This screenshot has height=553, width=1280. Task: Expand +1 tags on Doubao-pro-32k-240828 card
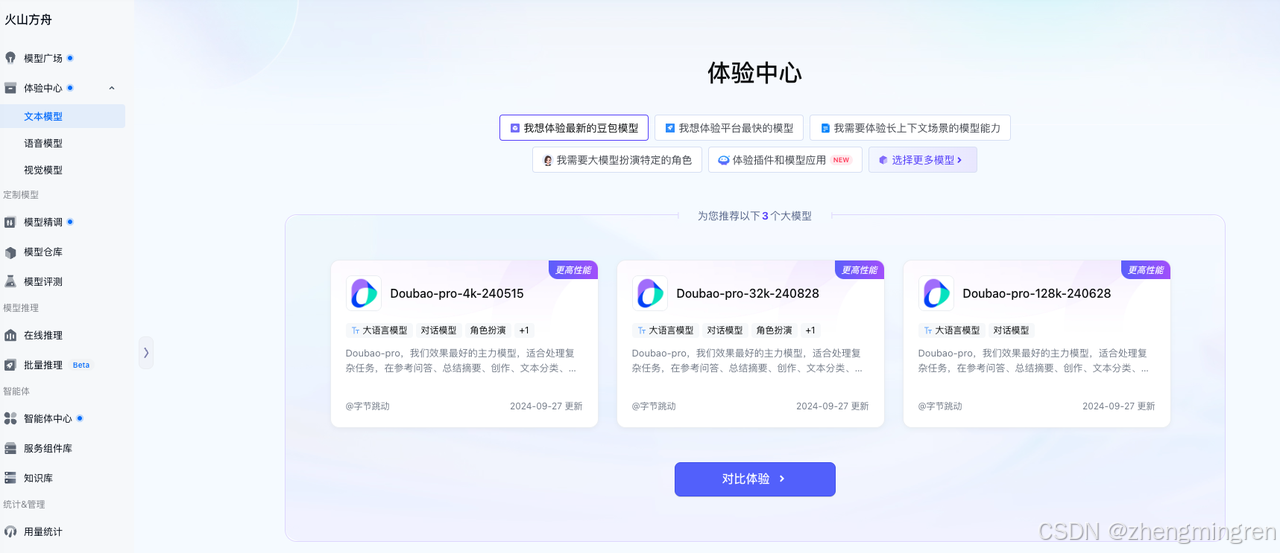coord(810,330)
